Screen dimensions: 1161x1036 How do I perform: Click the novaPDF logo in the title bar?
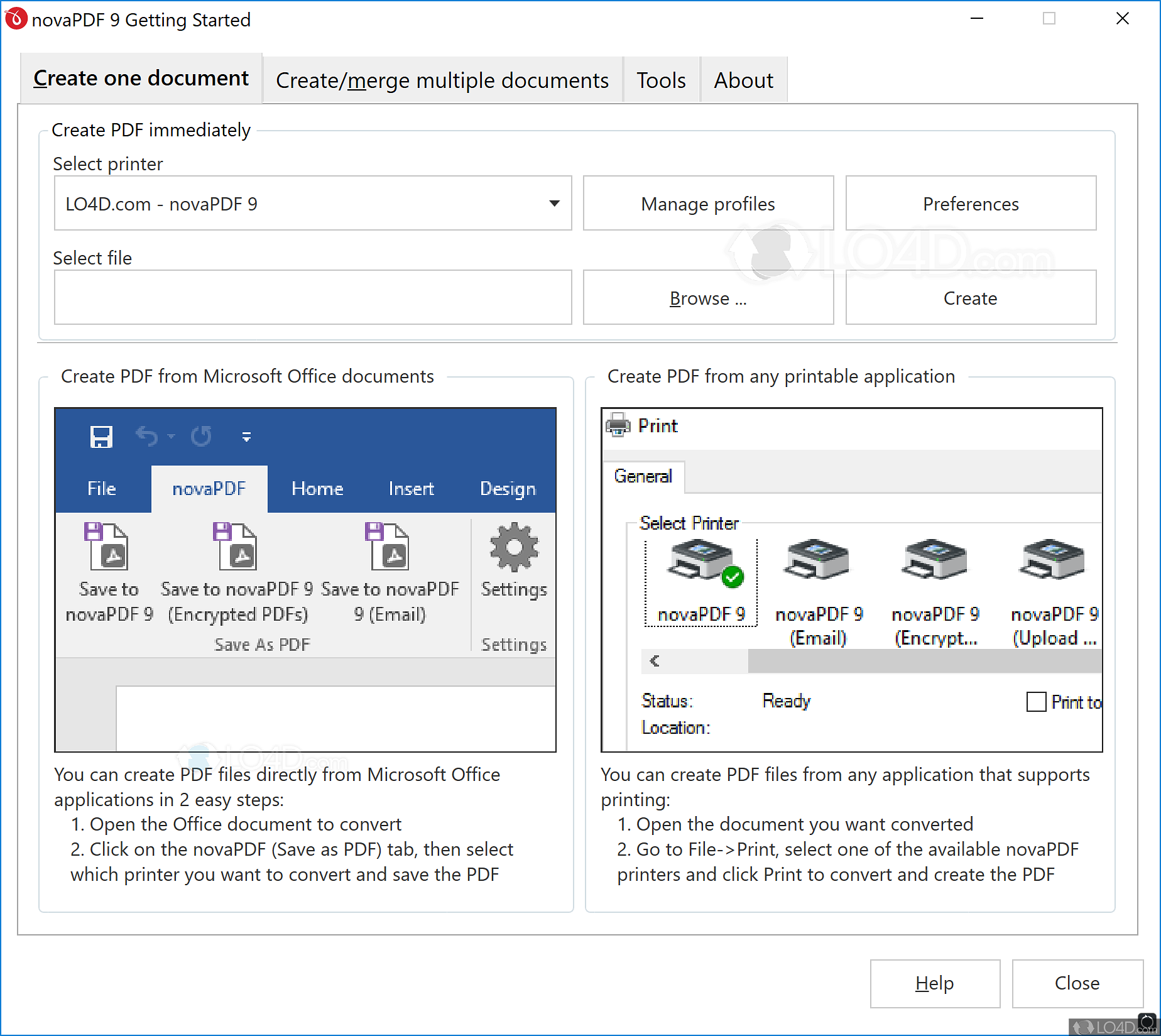click(x=16, y=19)
